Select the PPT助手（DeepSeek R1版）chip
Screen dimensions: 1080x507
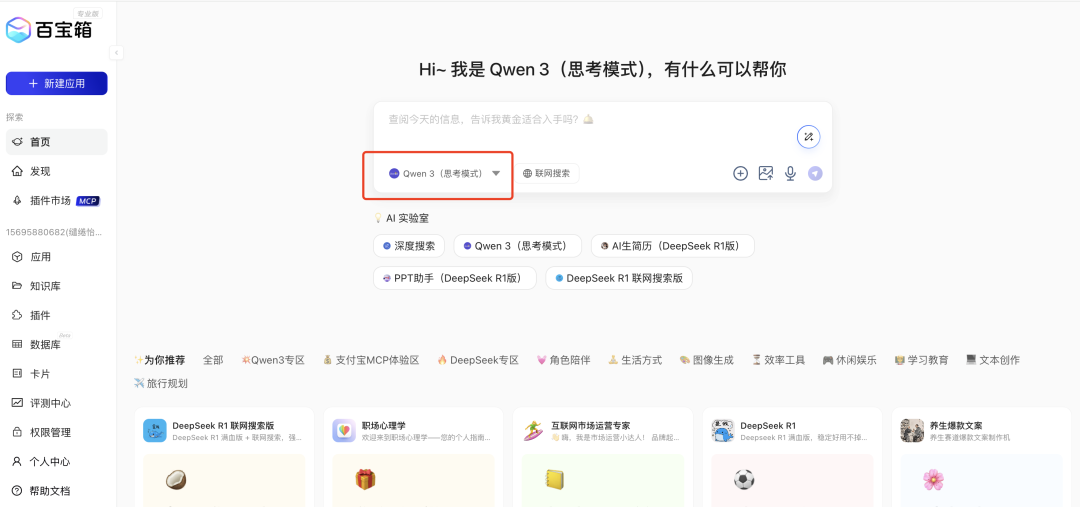click(455, 278)
